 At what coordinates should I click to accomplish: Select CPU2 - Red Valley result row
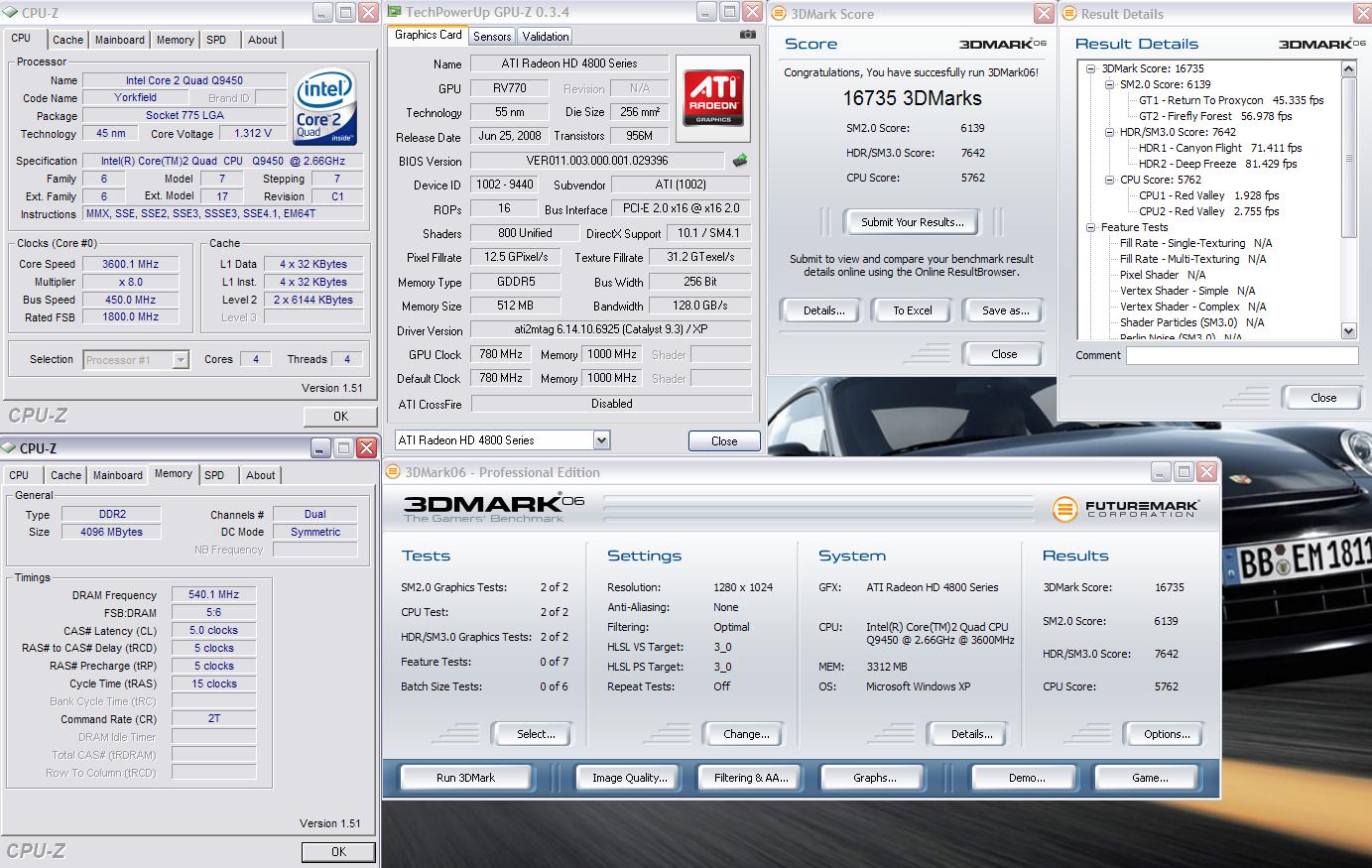[1208, 211]
